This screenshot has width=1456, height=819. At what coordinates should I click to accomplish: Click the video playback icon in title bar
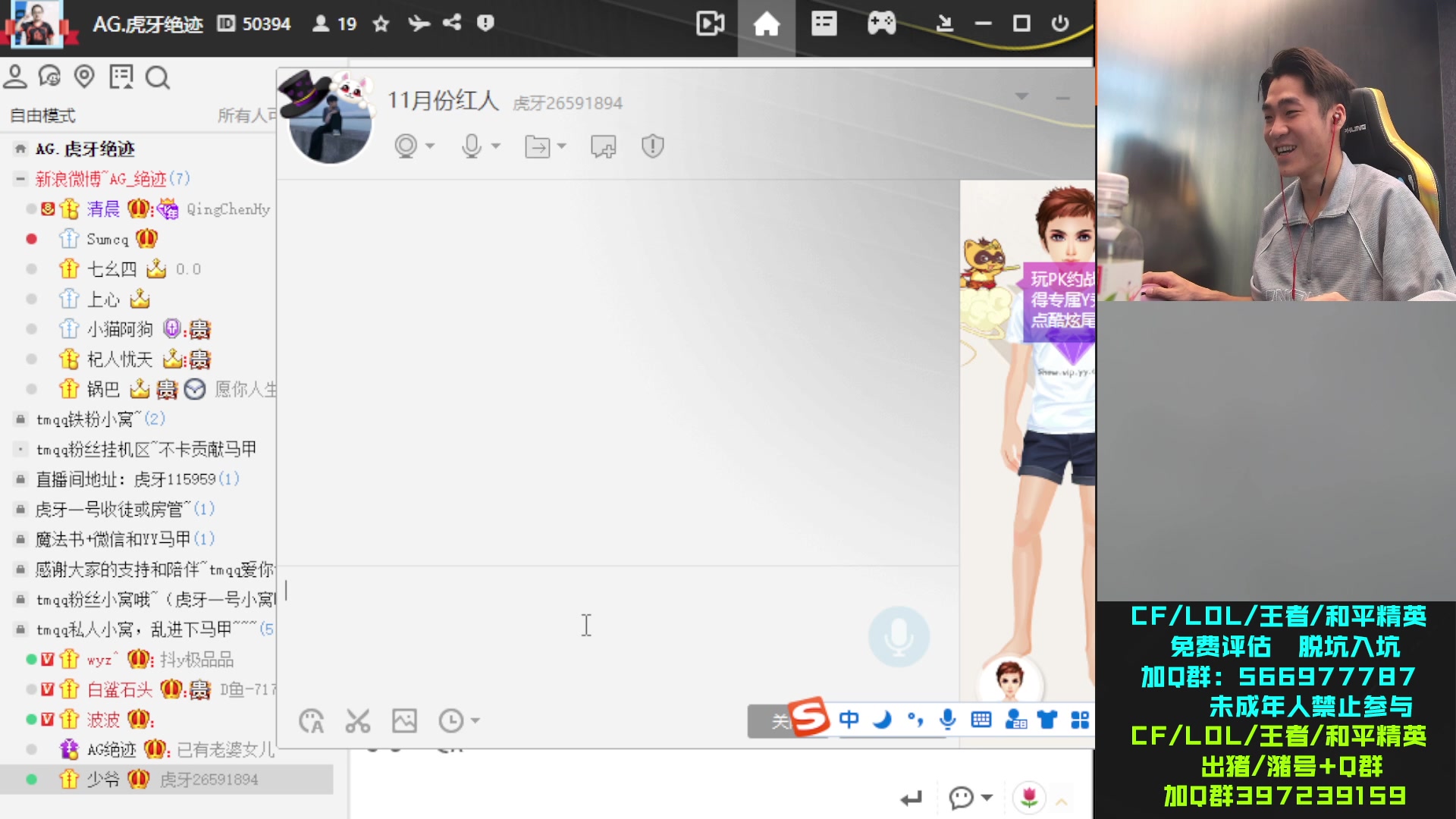tap(710, 24)
